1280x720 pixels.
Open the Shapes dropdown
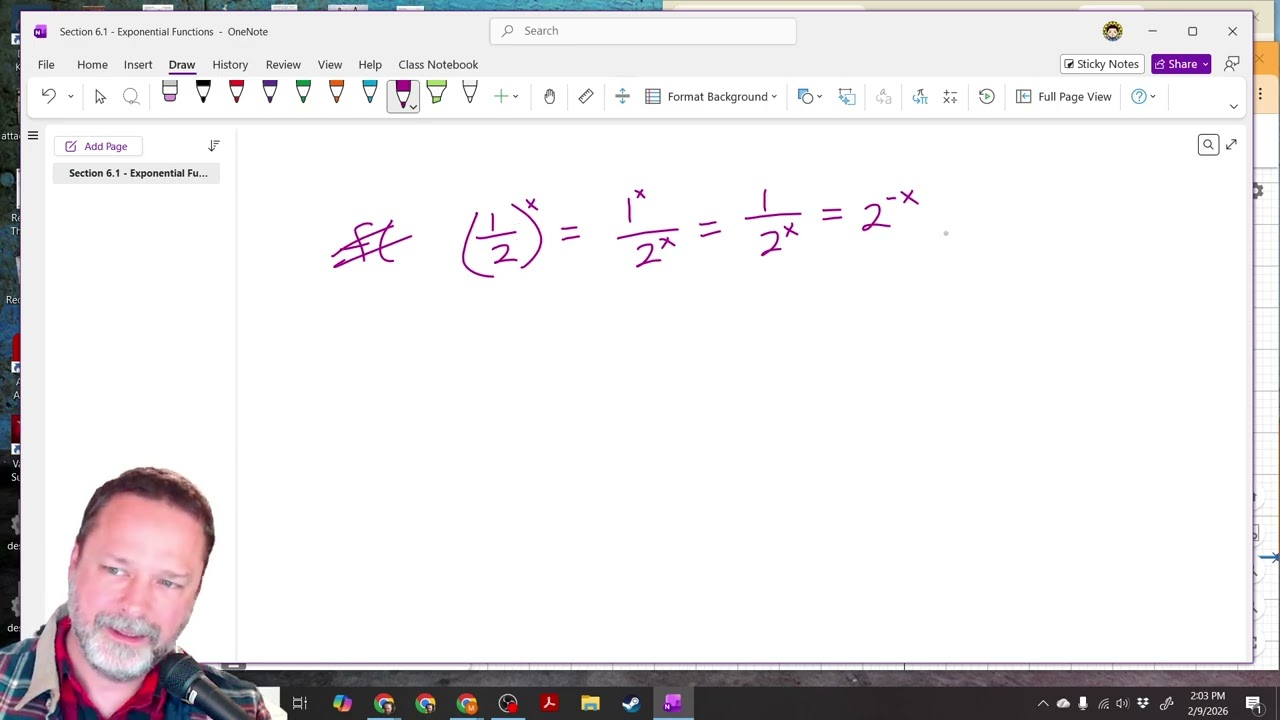pyautogui.click(x=810, y=96)
